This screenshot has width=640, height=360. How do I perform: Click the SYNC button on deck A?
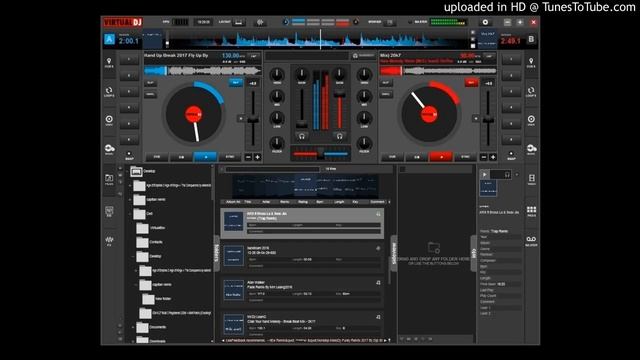230,157
